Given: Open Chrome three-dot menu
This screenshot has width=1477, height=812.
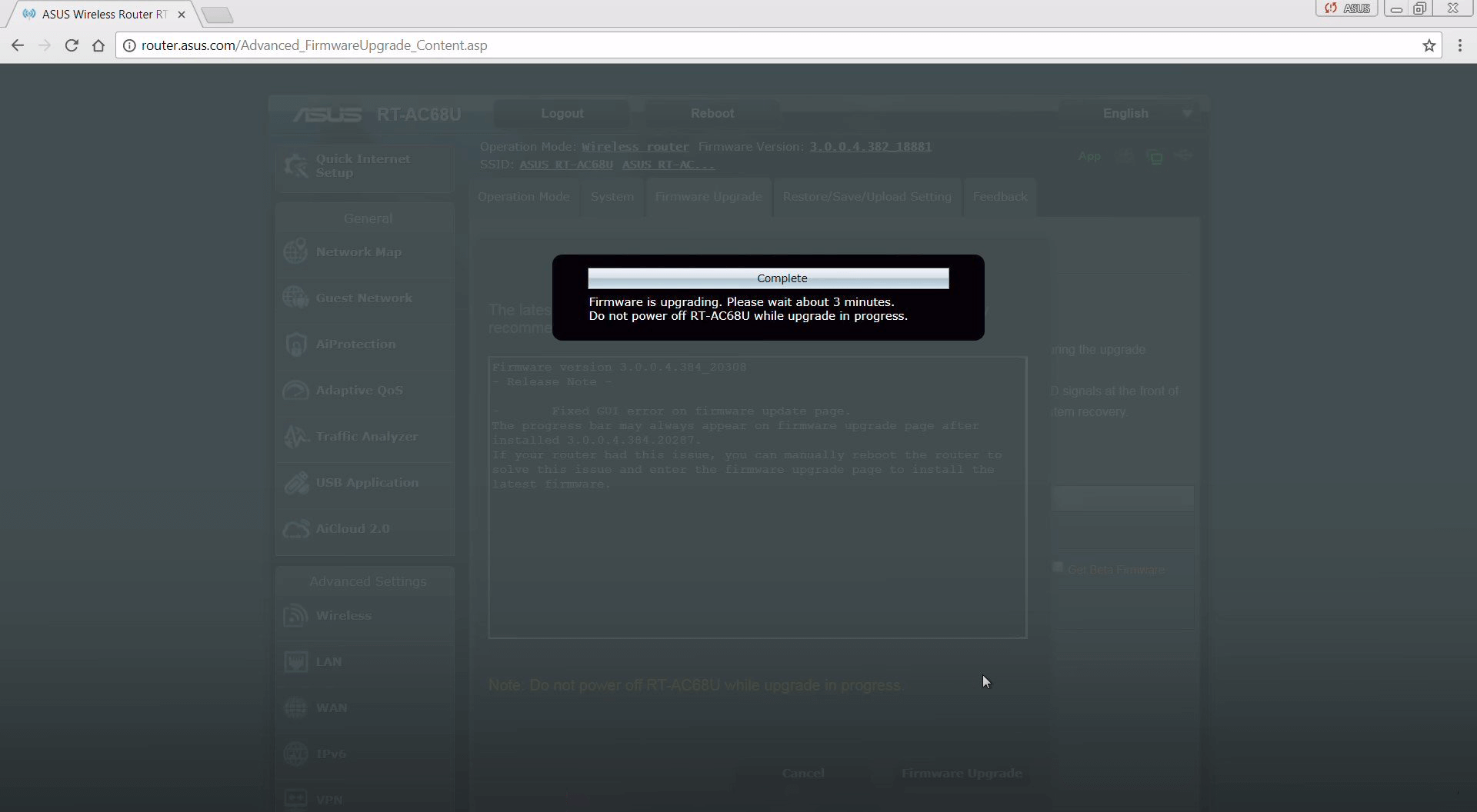Looking at the screenshot, I should (1460, 45).
